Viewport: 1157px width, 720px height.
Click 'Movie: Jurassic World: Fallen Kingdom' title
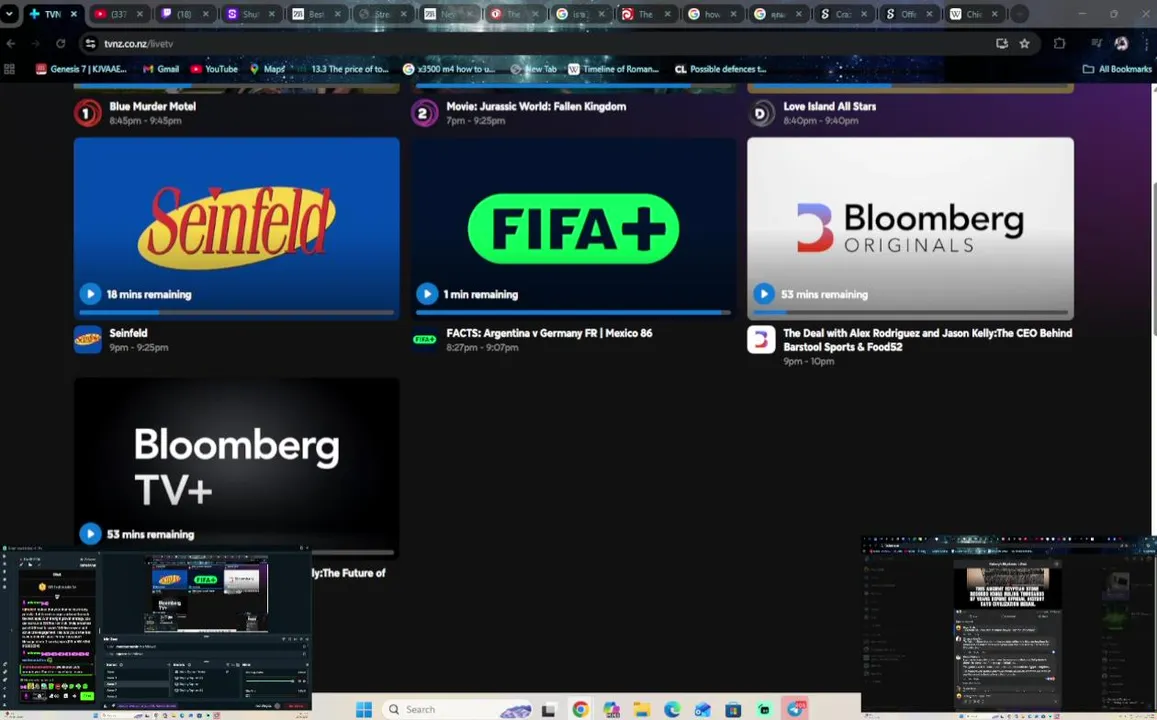(536, 106)
